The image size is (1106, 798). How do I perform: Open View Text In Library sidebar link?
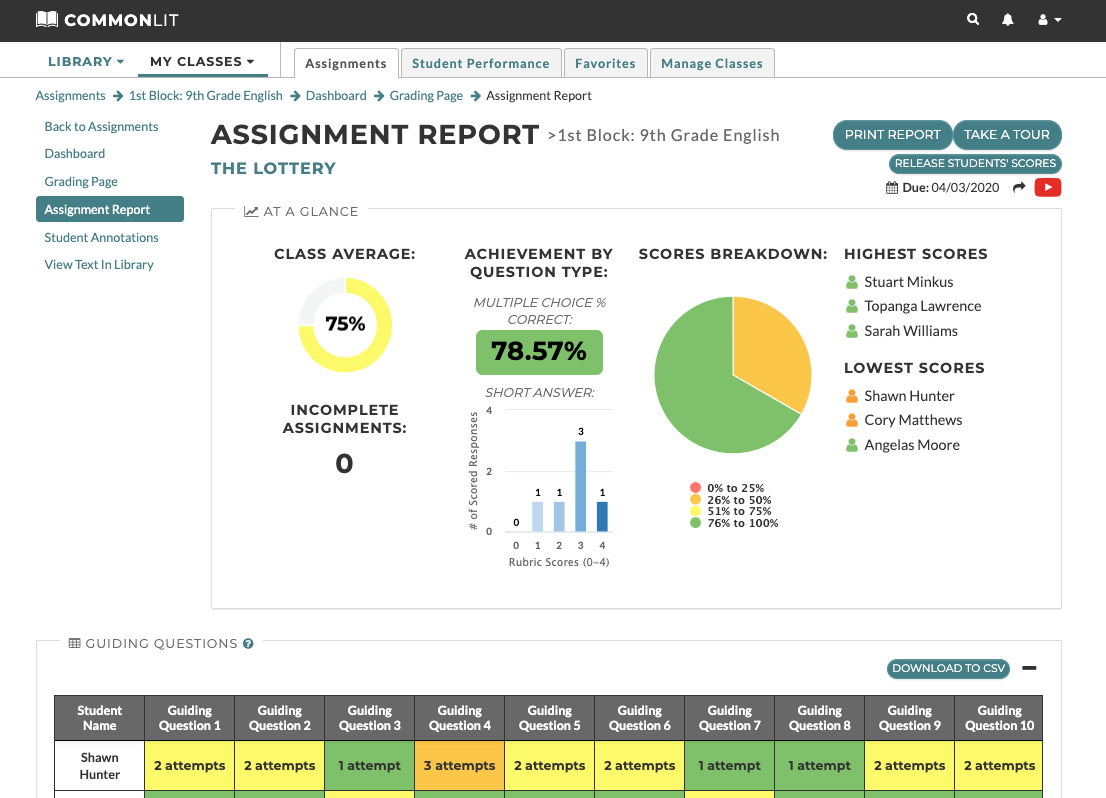tap(99, 265)
